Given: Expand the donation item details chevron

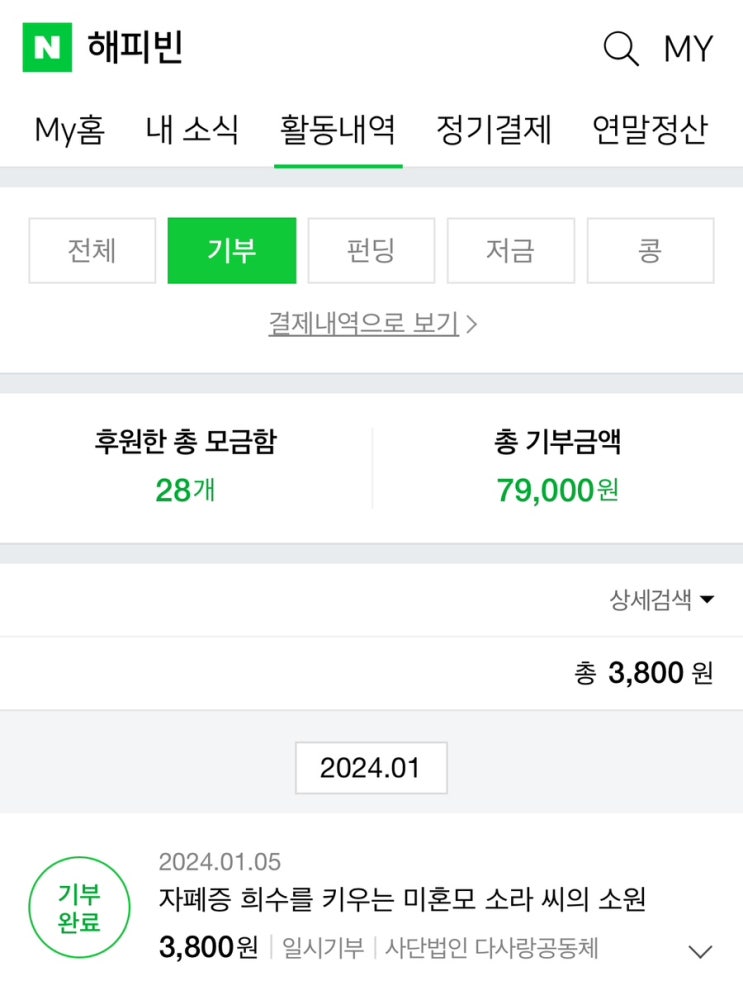Looking at the screenshot, I should pos(701,951).
